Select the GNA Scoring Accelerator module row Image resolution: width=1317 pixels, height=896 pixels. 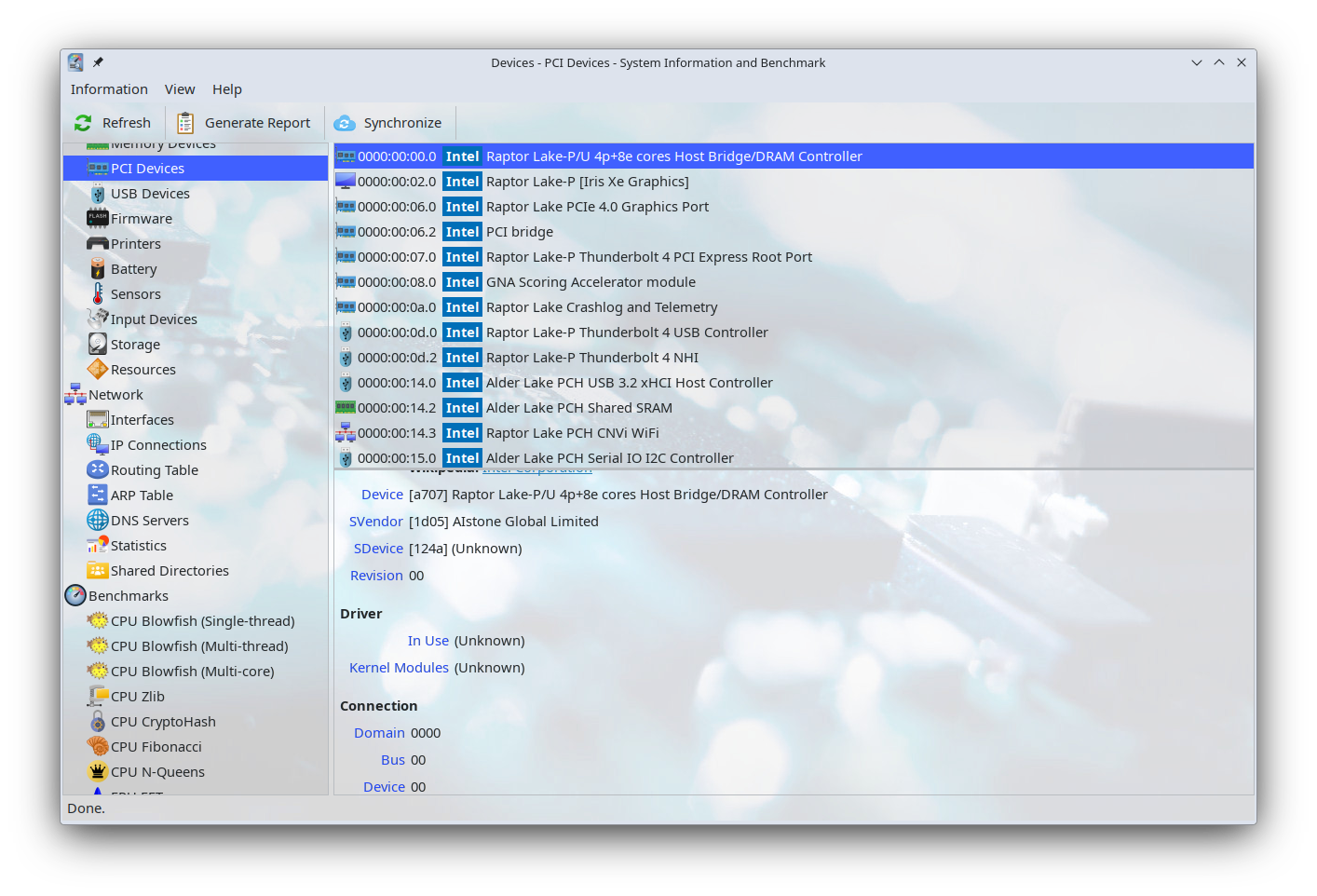point(591,282)
